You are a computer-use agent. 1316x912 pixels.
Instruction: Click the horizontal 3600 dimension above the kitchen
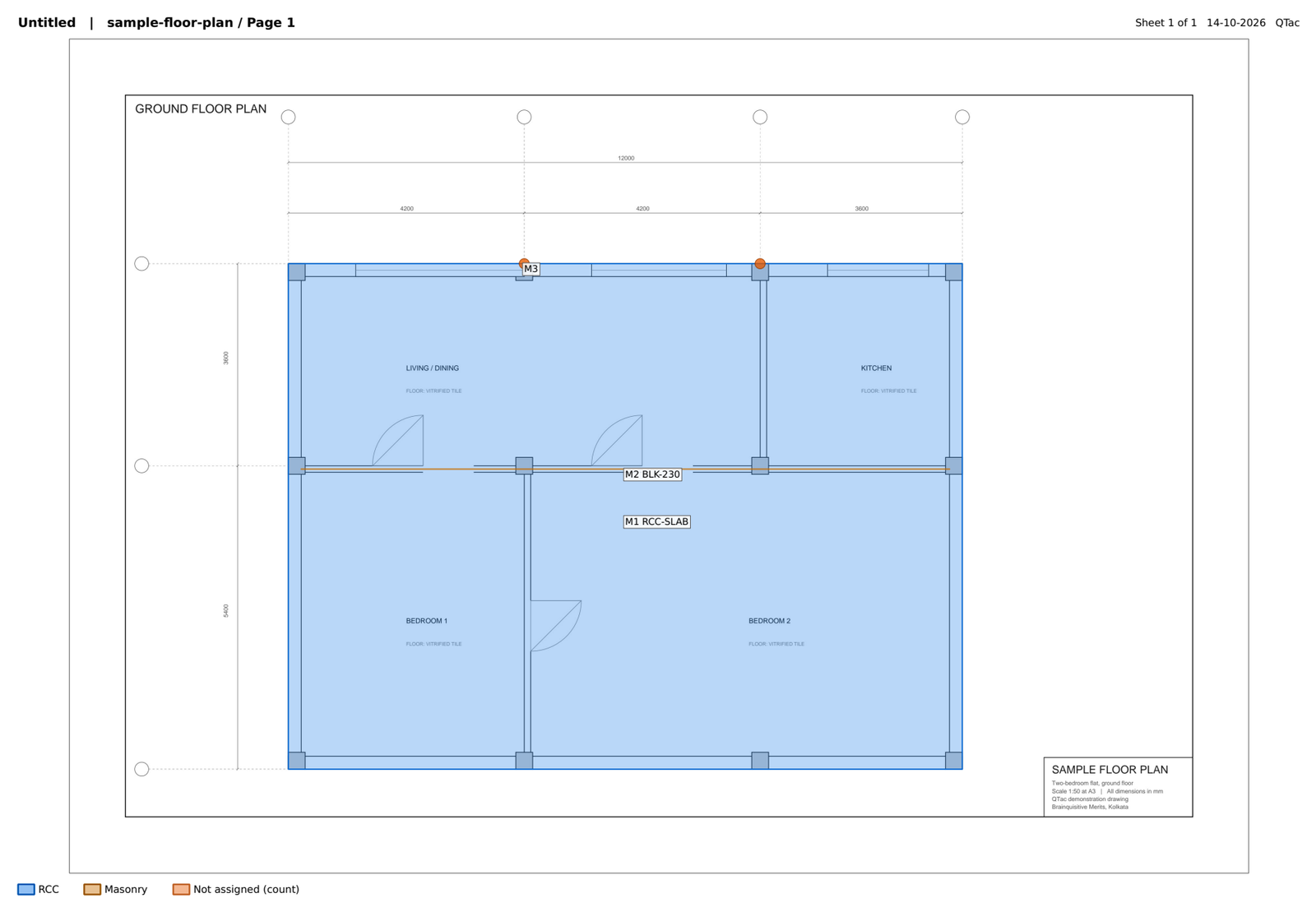click(x=861, y=209)
